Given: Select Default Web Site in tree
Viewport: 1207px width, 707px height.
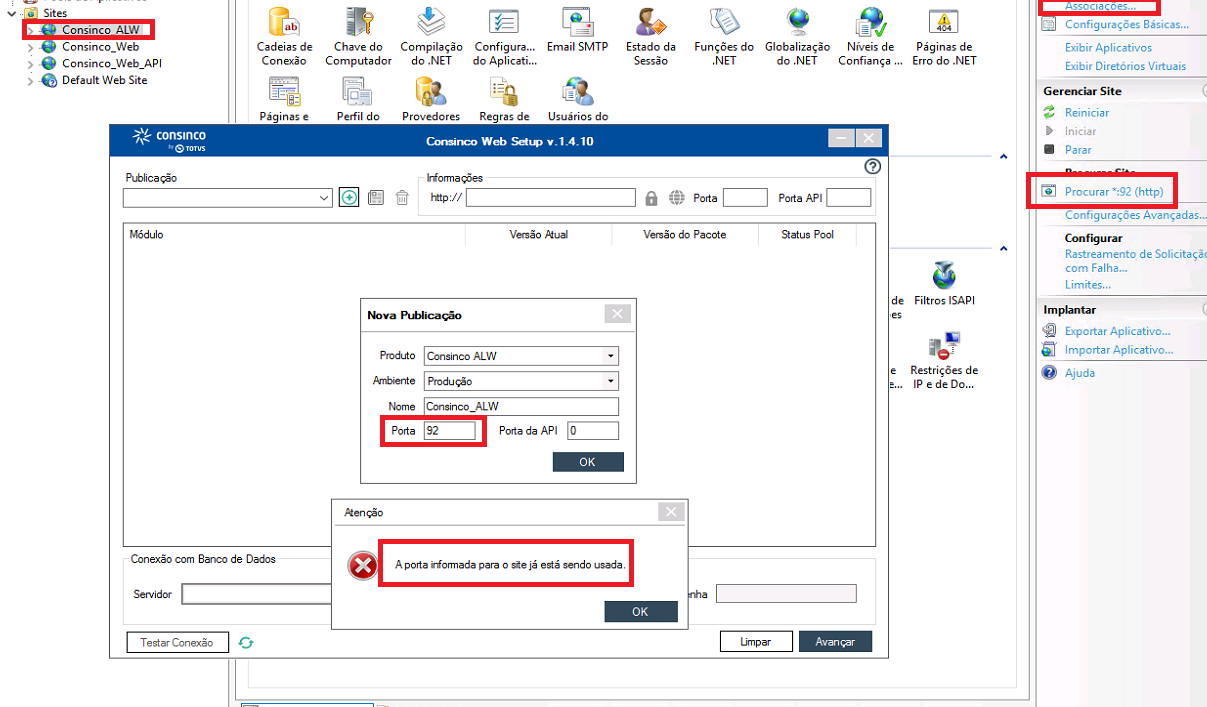Looking at the screenshot, I should point(104,80).
